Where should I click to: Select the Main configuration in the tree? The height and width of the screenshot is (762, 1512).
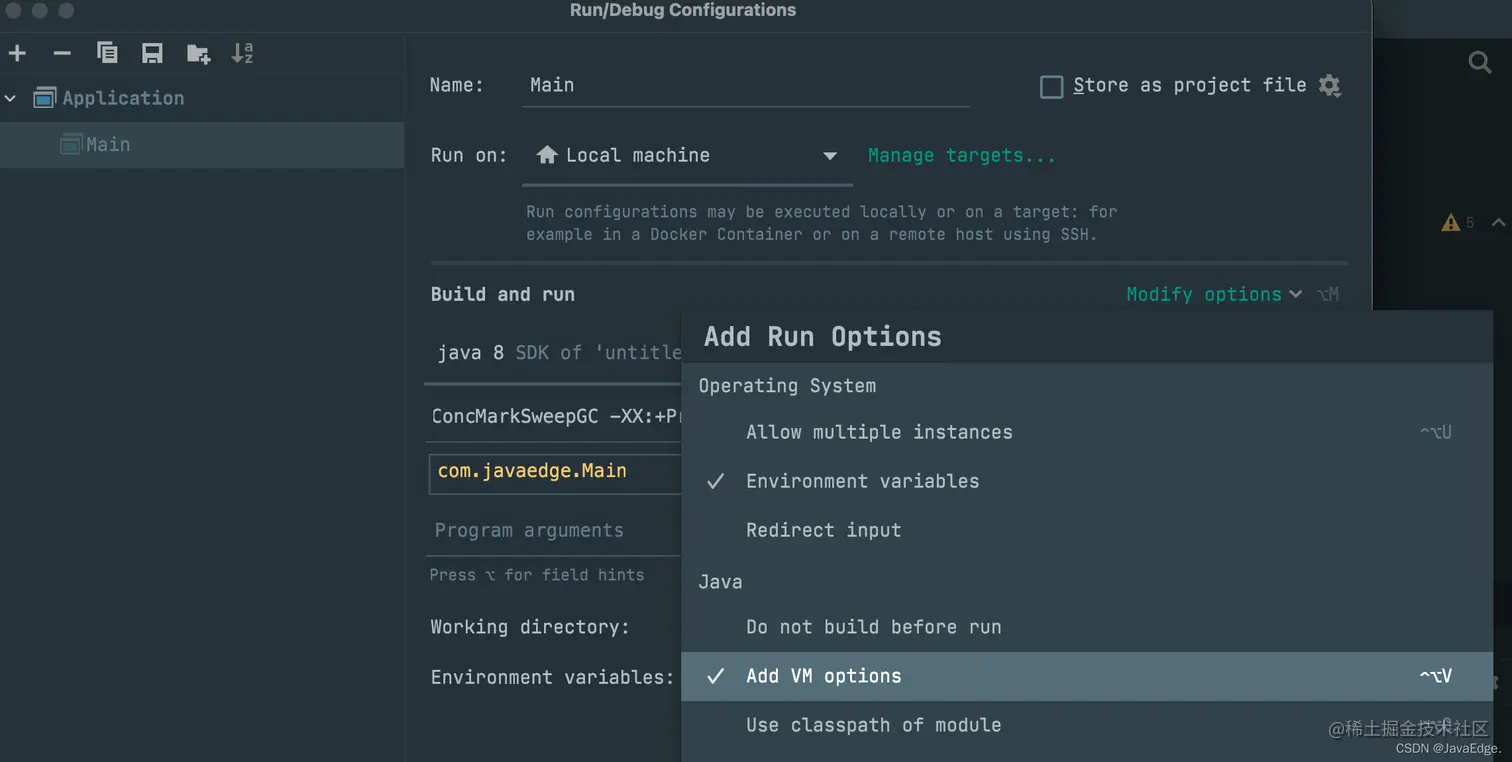108,145
